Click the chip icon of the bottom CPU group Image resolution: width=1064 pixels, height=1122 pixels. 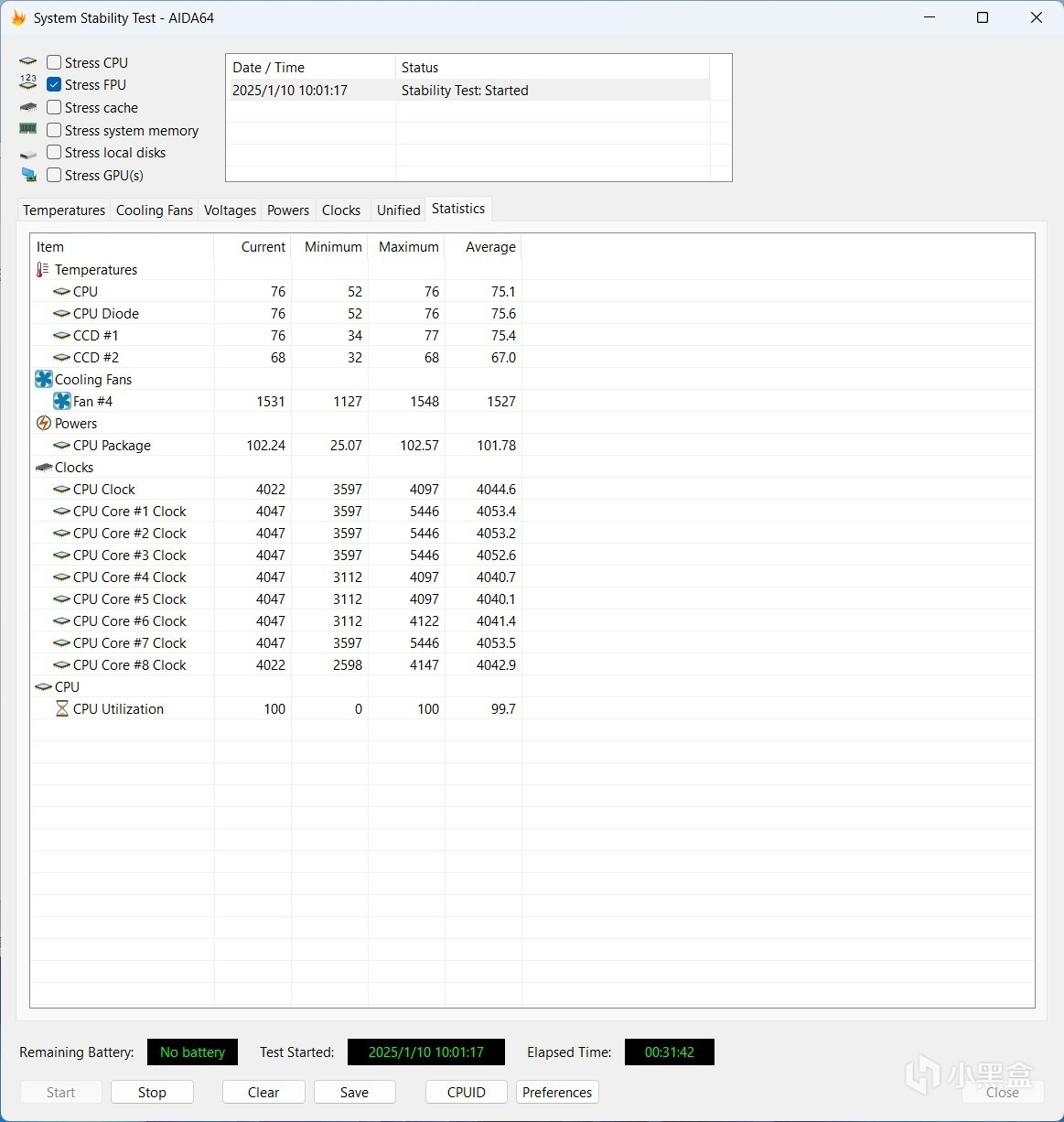(x=43, y=686)
